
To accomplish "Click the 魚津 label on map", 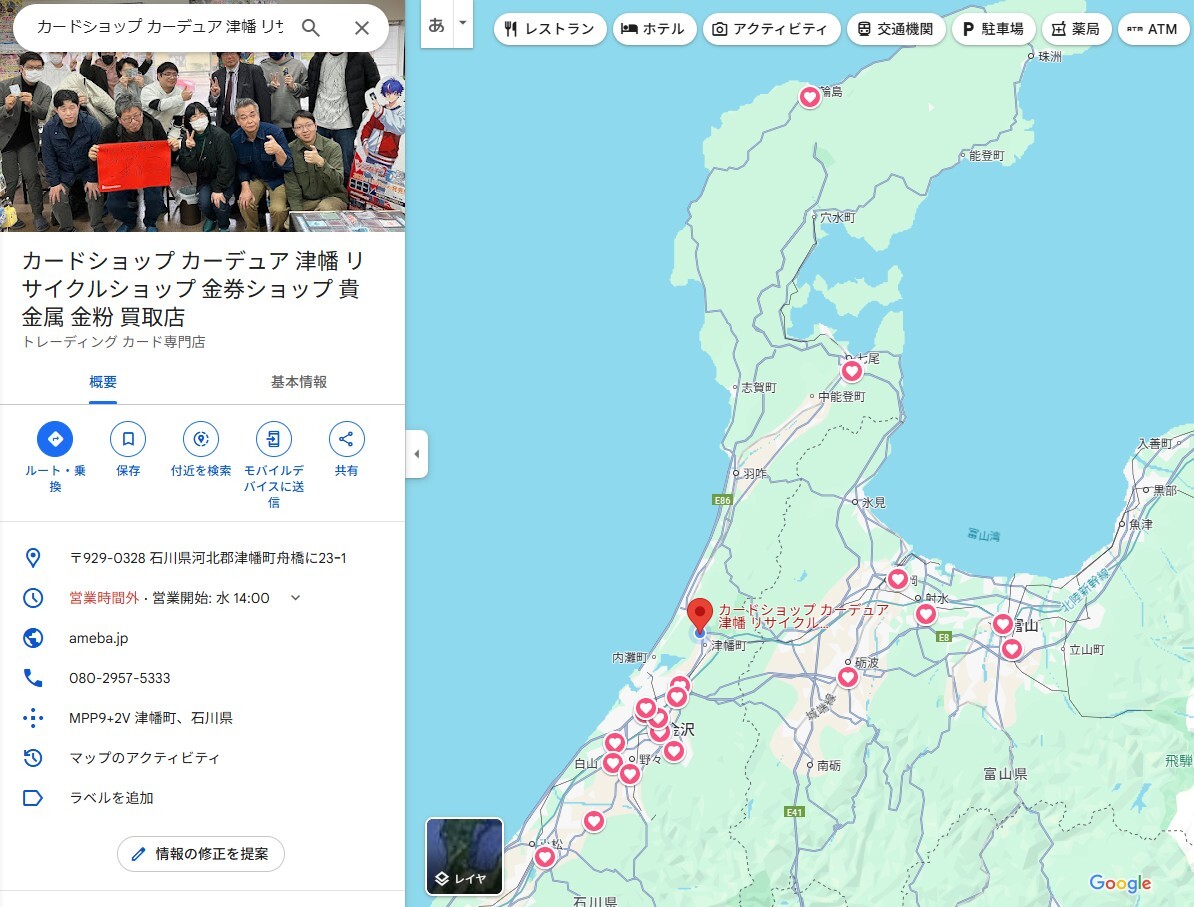I will click(x=1141, y=524).
